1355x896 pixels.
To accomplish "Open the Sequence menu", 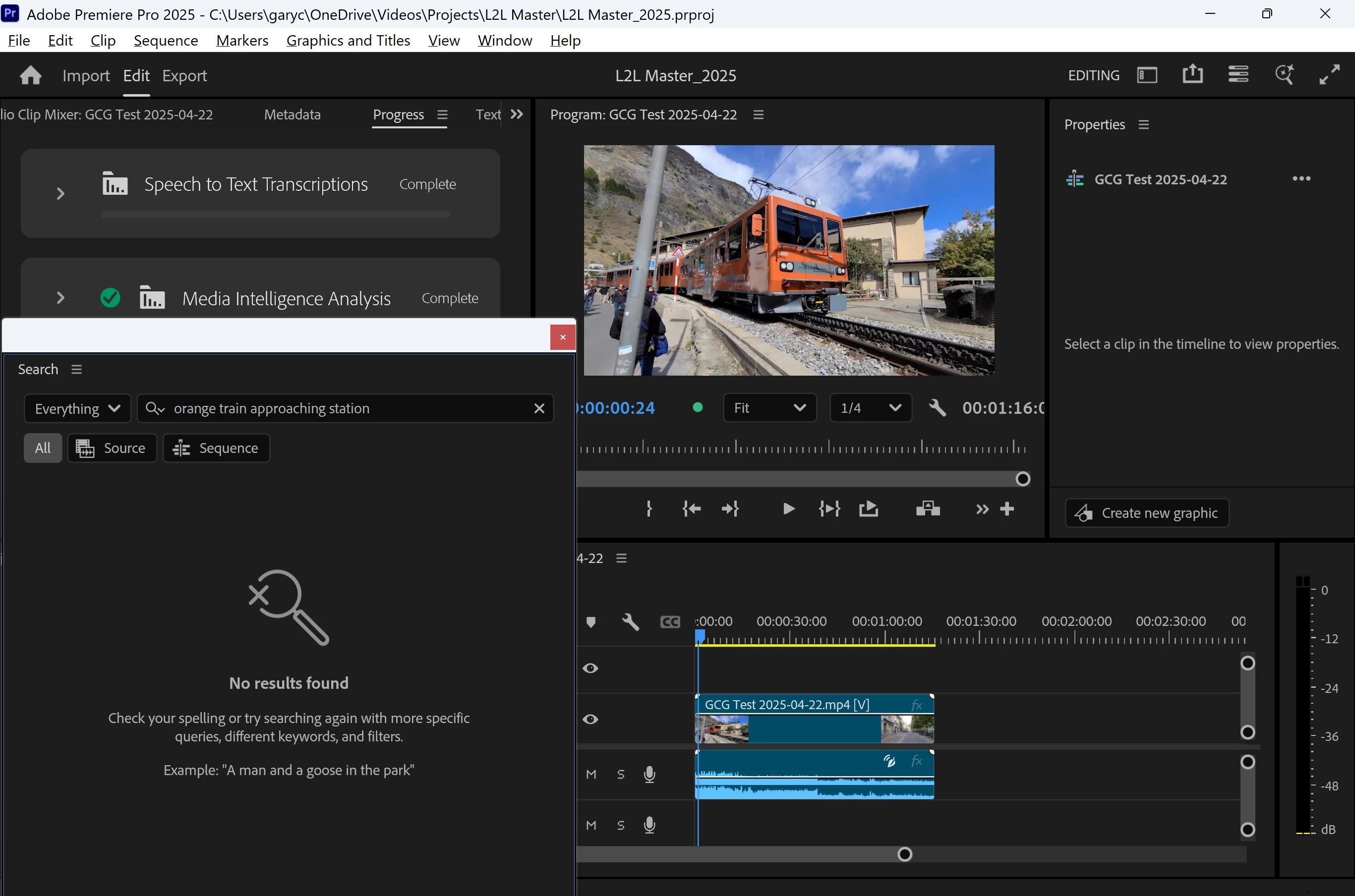I will tap(166, 41).
